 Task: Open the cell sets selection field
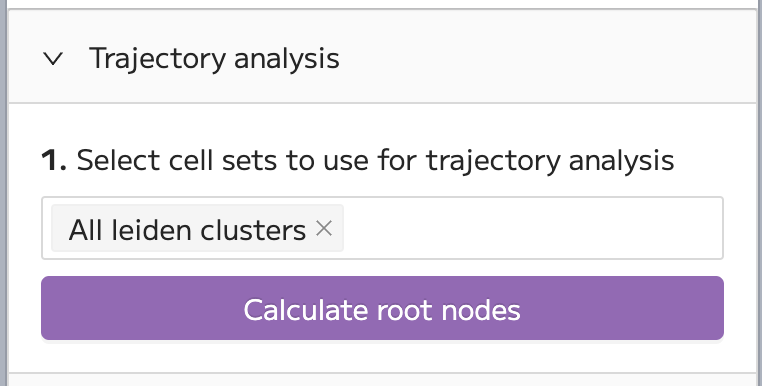click(x=382, y=228)
